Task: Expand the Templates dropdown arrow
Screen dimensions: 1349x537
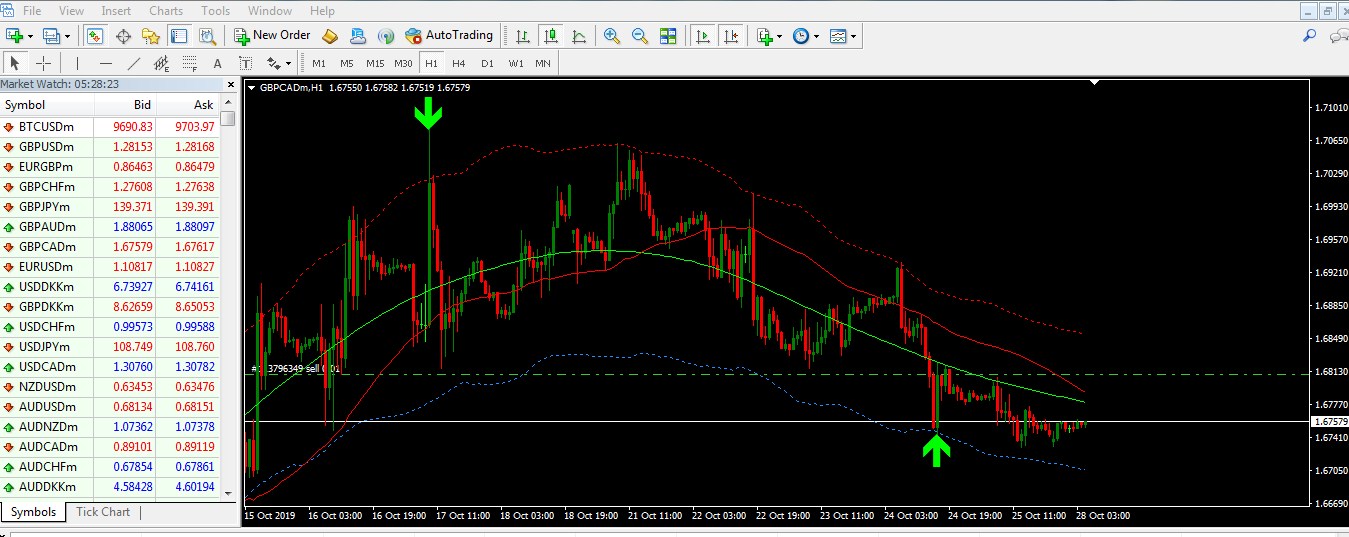Action: [x=854, y=36]
